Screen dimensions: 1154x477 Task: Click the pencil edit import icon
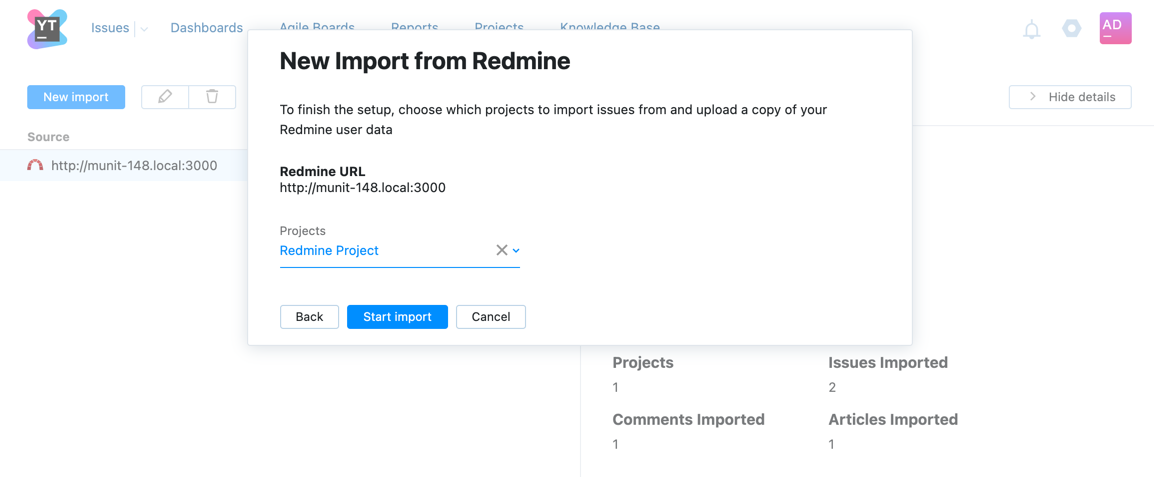click(x=165, y=97)
